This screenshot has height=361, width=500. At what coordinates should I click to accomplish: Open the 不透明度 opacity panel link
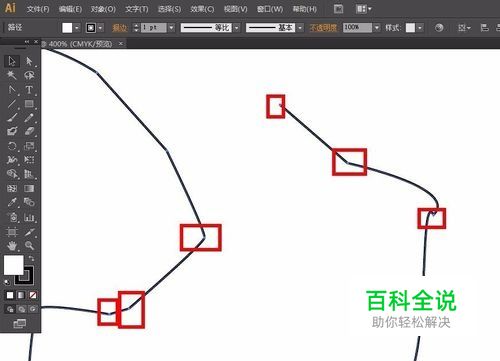[323, 28]
